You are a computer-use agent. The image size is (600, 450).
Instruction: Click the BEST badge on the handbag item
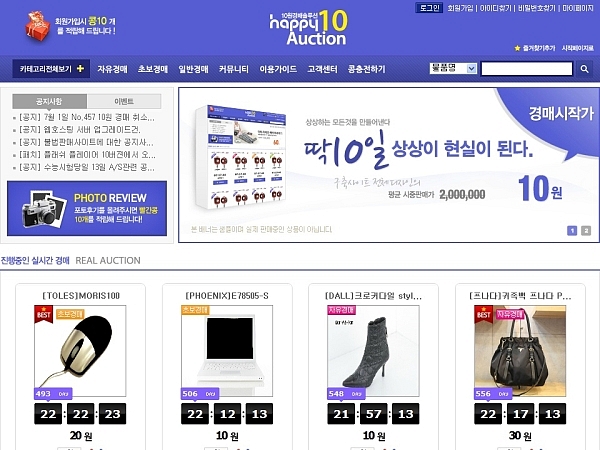coord(483,314)
